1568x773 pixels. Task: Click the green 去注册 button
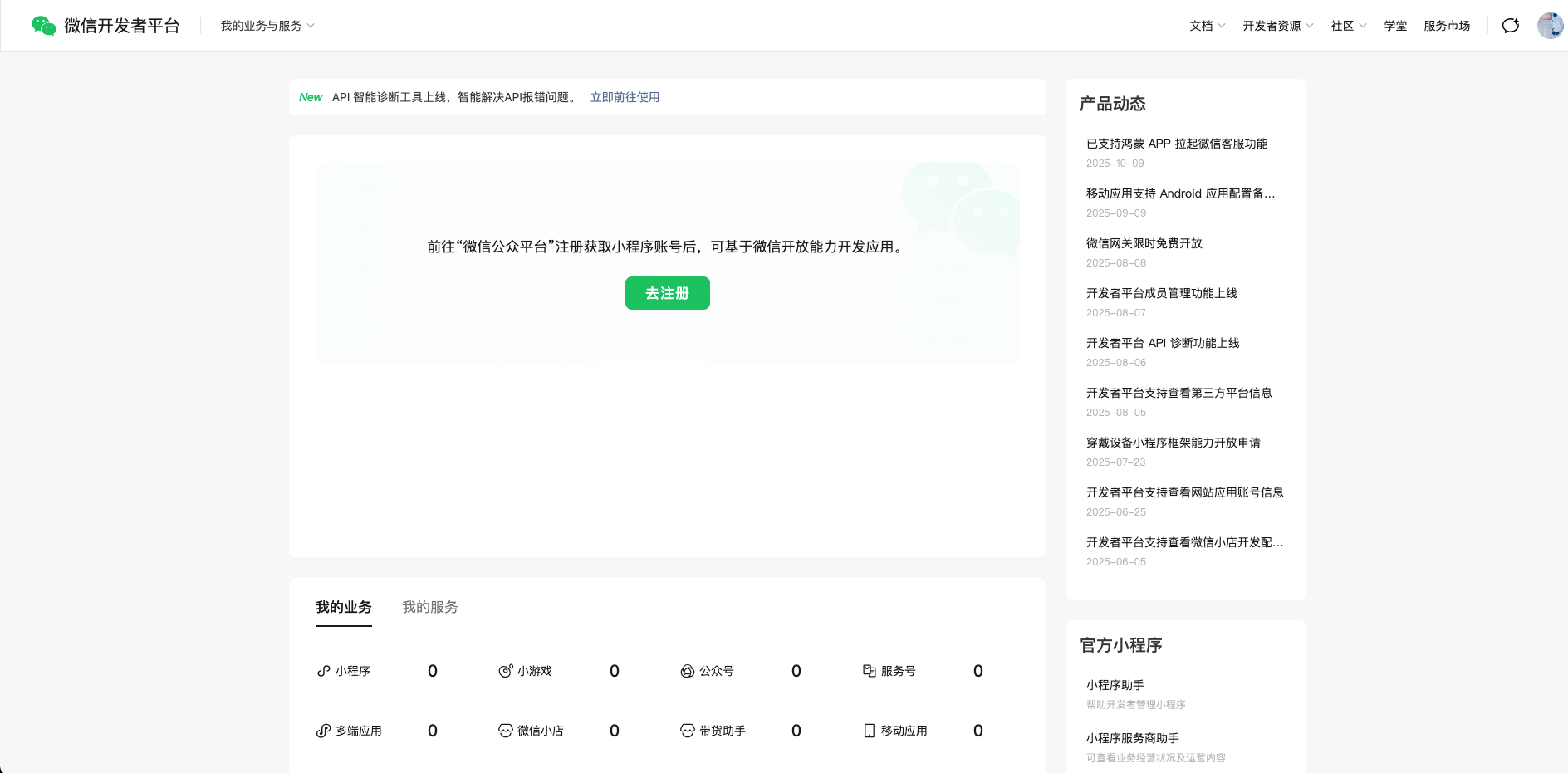tap(668, 293)
